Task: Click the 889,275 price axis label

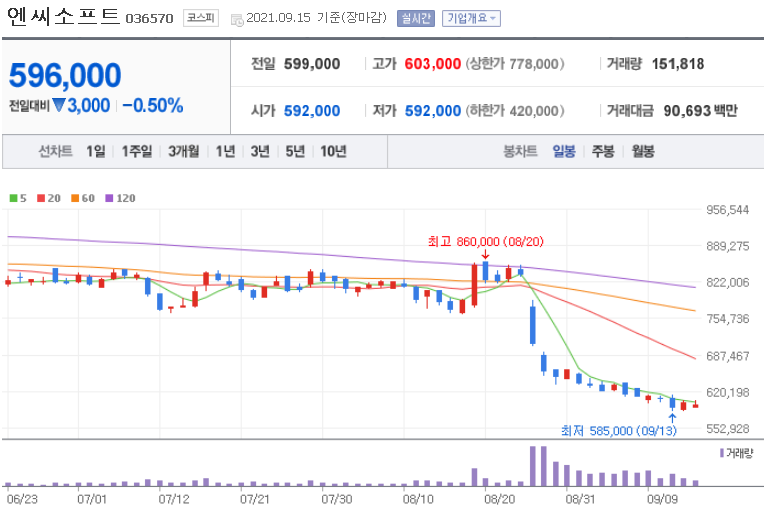Action: (x=728, y=246)
